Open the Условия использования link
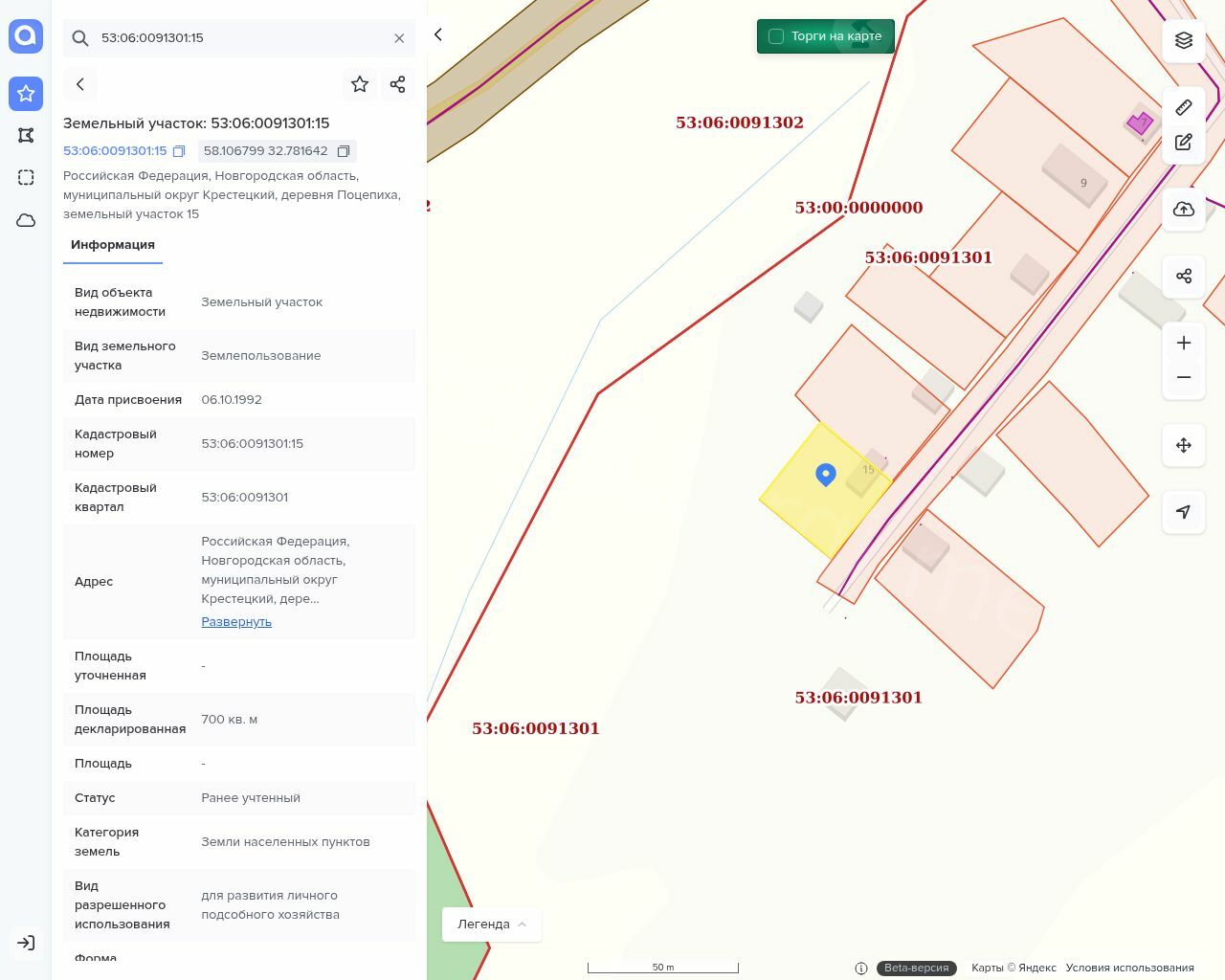 (1129, 968)
